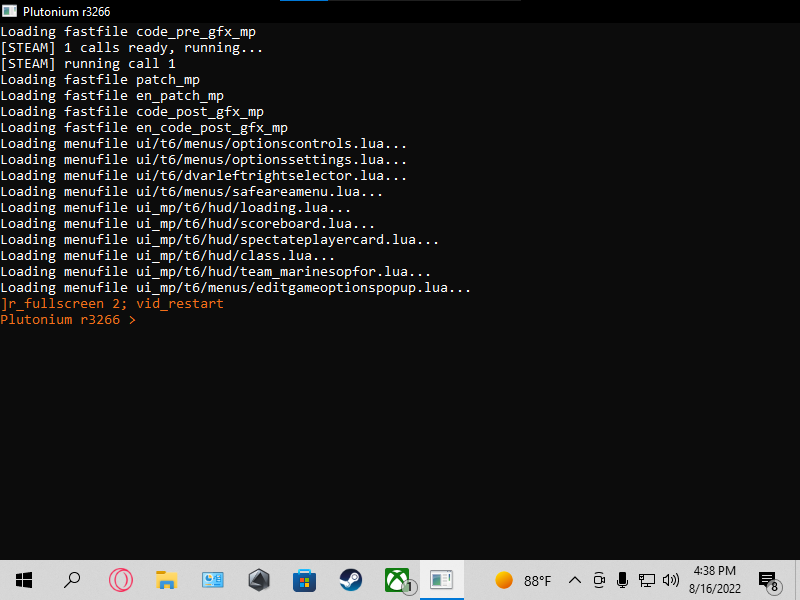Click the safeareamenu.lua log line

(x=191, y=192)
